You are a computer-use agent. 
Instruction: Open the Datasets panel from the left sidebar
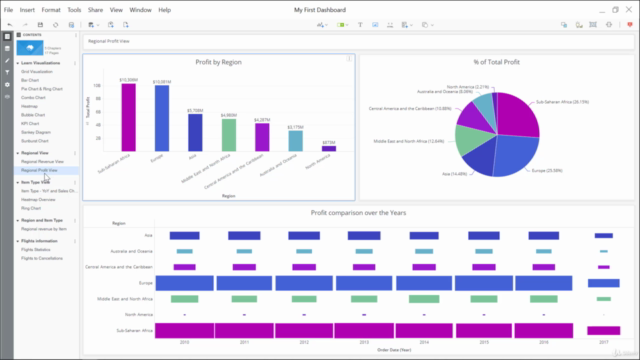(x=7, y=49)
